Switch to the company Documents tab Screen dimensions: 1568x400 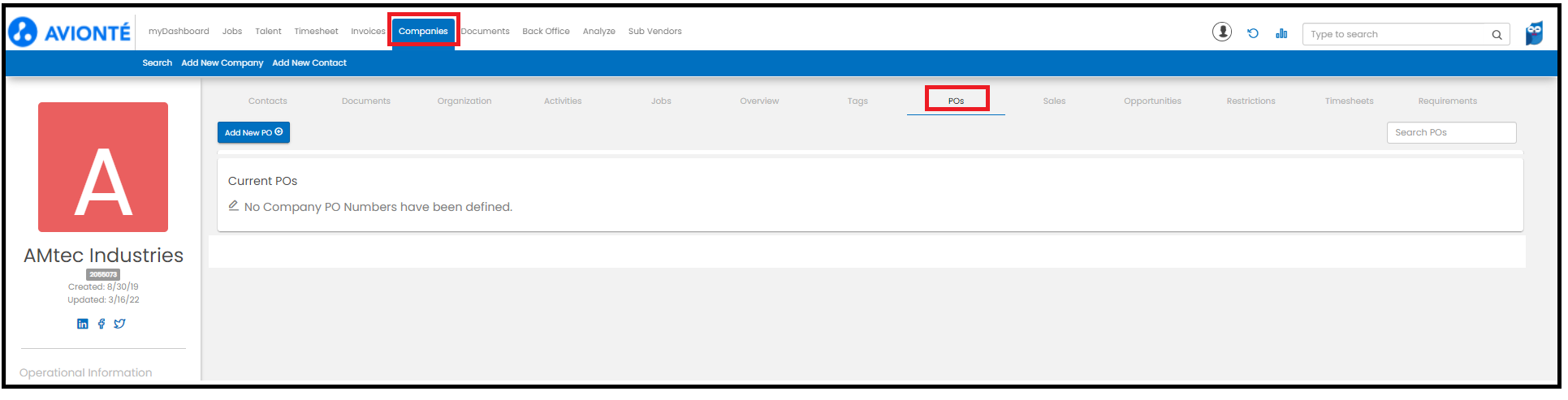point(366,101)
